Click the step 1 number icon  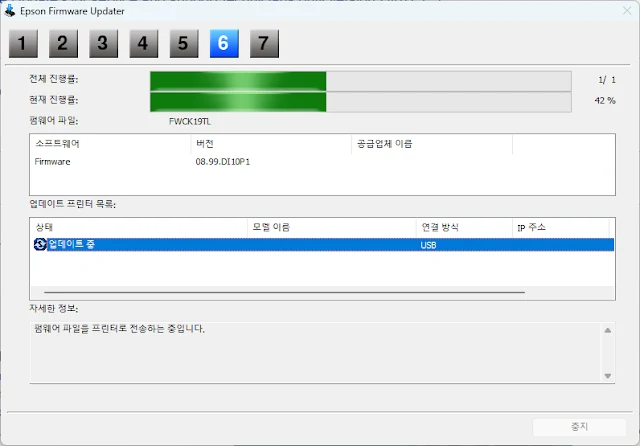coord(23,43)
